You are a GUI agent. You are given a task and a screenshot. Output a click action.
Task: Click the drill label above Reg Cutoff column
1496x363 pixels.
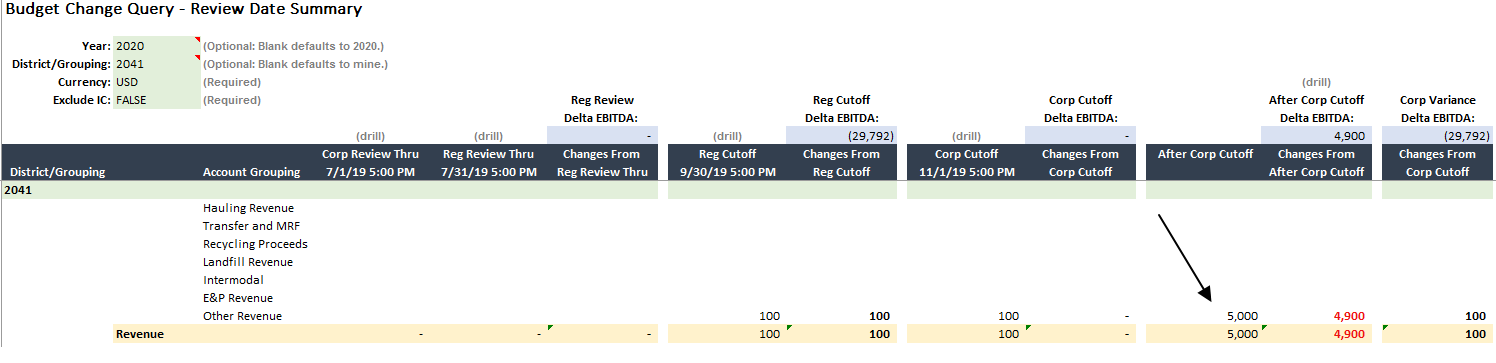pos(728,136)
